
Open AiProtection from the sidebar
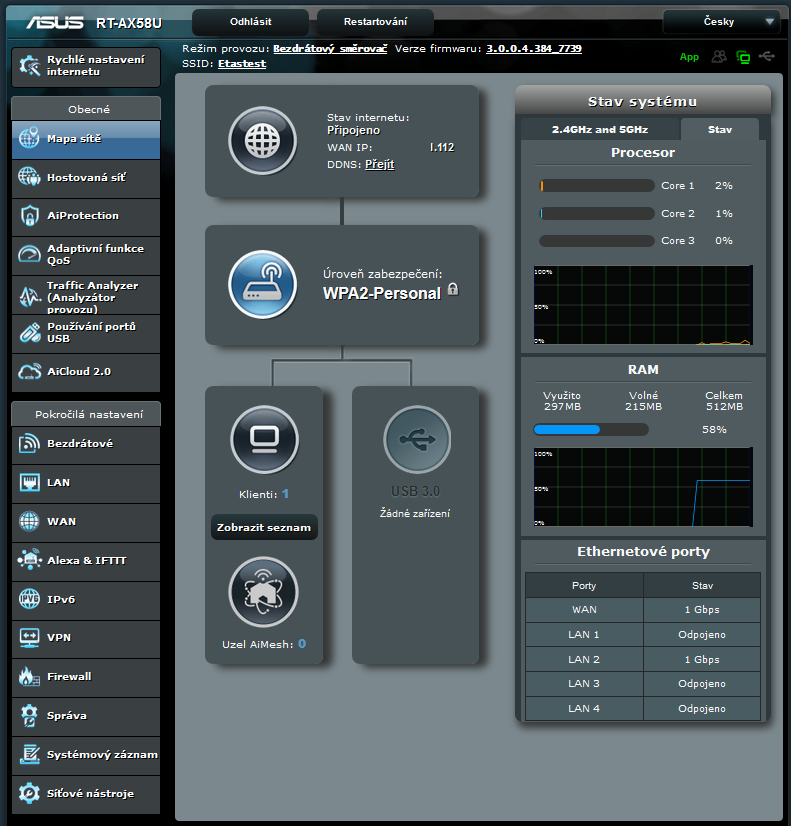coord(85,216)
